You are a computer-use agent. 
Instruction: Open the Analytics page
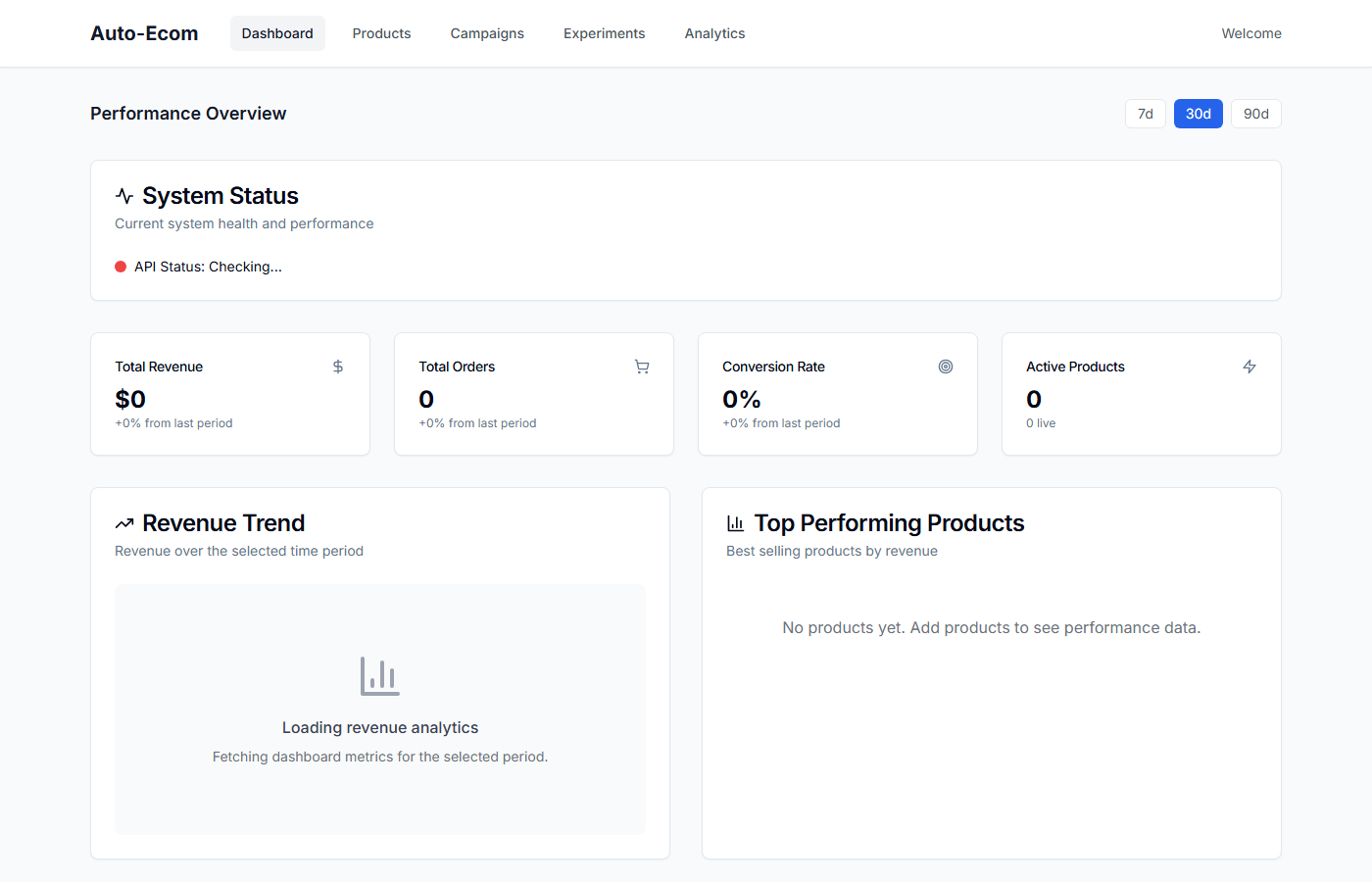click(714, 32)
